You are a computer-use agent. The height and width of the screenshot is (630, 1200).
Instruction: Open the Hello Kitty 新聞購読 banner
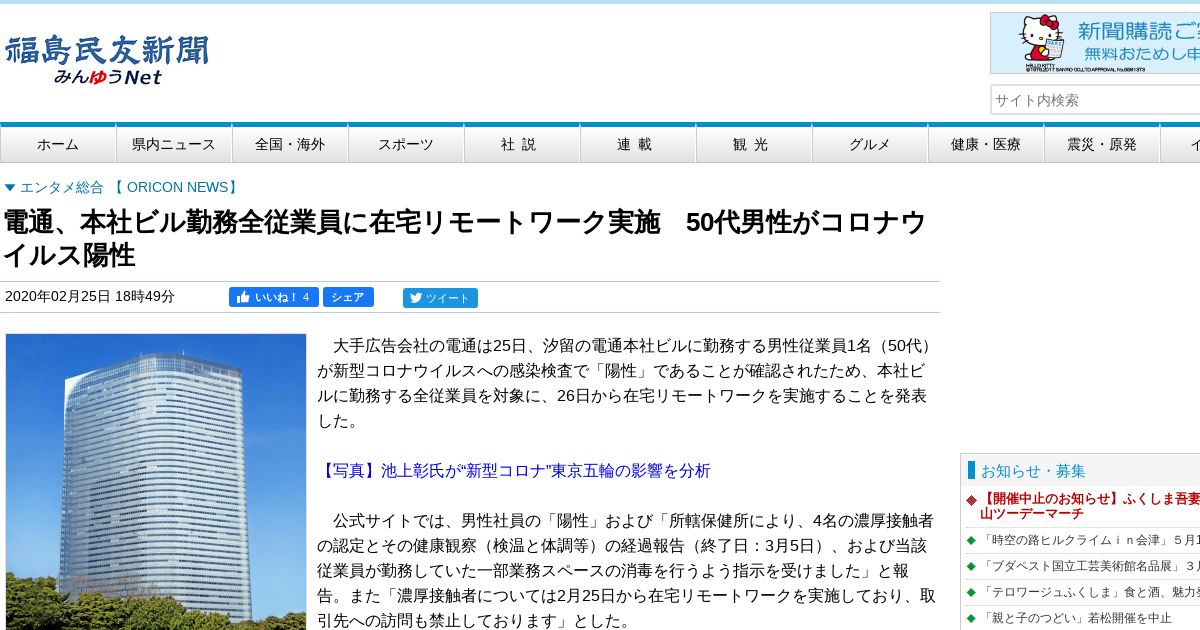coord(1095,43)
